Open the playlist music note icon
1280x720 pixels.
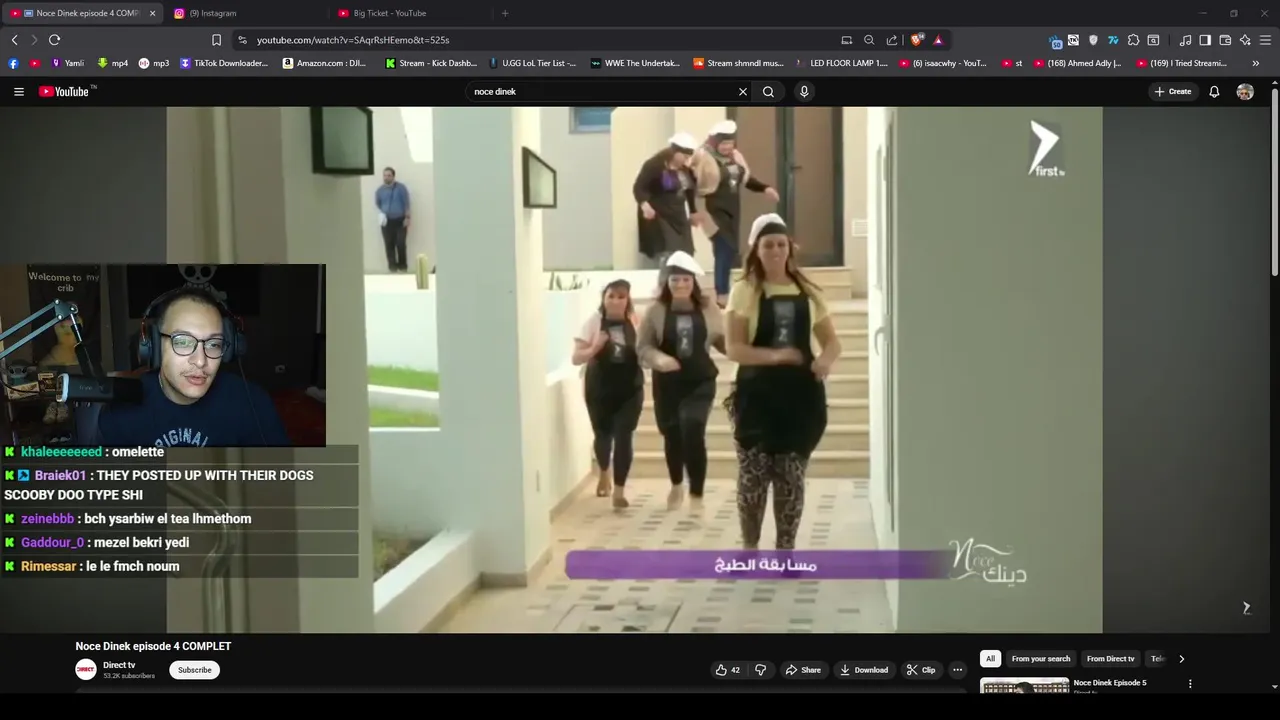1185,40
